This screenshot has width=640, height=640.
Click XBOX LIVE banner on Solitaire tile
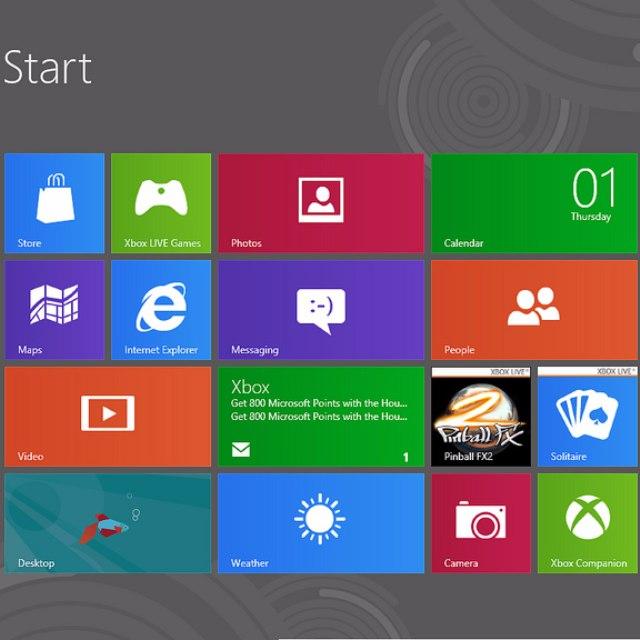click(x=588, y=371)
